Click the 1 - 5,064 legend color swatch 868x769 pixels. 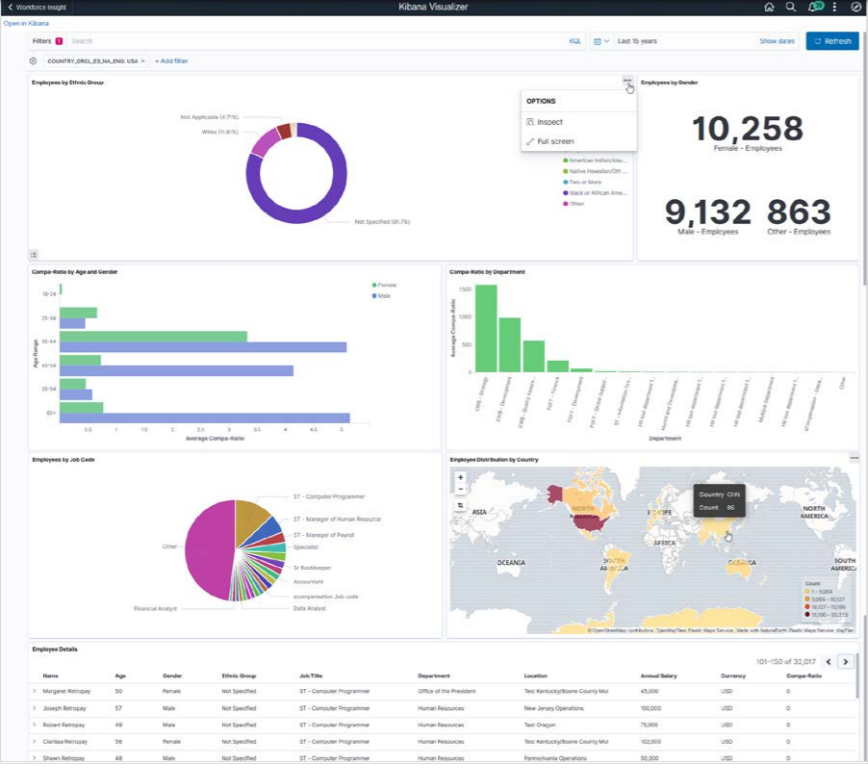tap(807, 591)
